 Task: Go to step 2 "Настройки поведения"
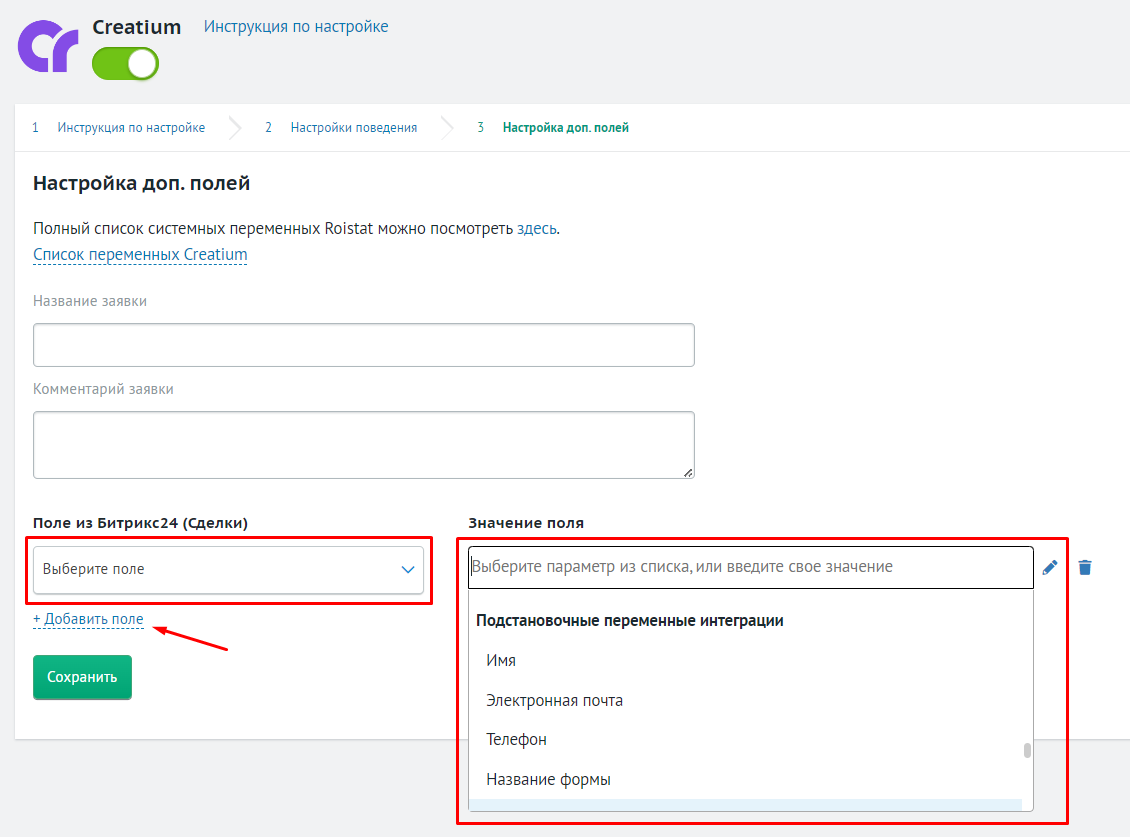click(354, 128)
